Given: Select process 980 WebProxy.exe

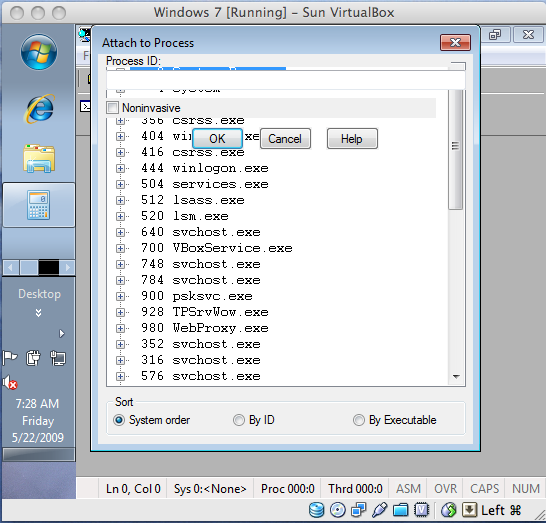Looking at the screenshot, I should click(x=205, y=328).
